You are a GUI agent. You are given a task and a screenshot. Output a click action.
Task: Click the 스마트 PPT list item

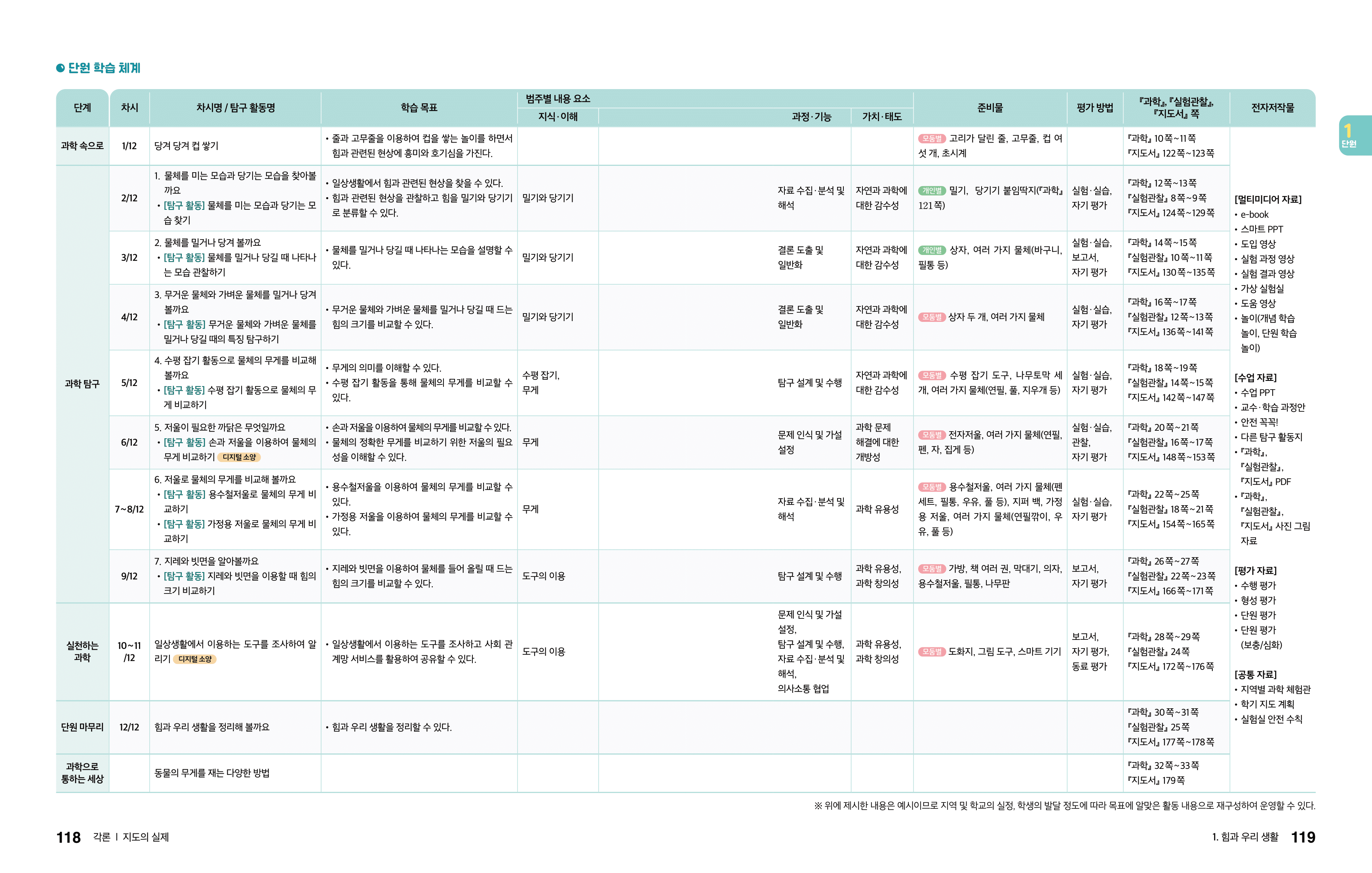[x=1262, y=230]
